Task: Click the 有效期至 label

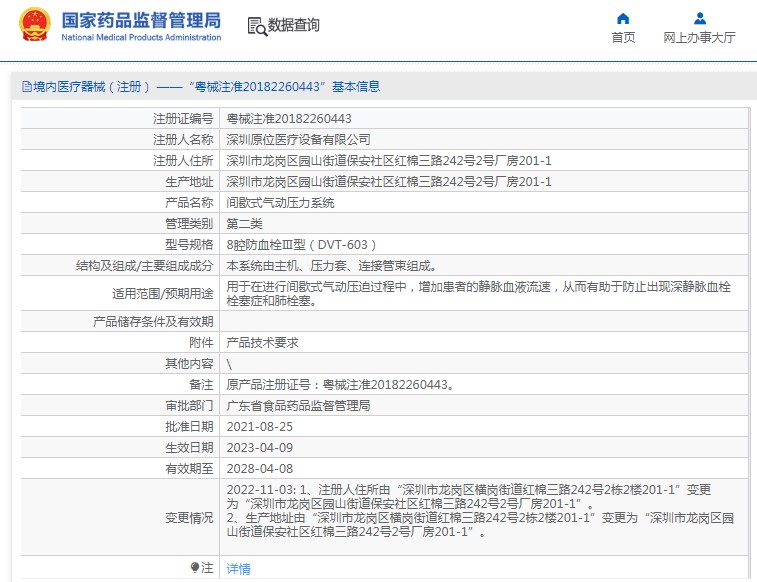Action: [189, 469]
